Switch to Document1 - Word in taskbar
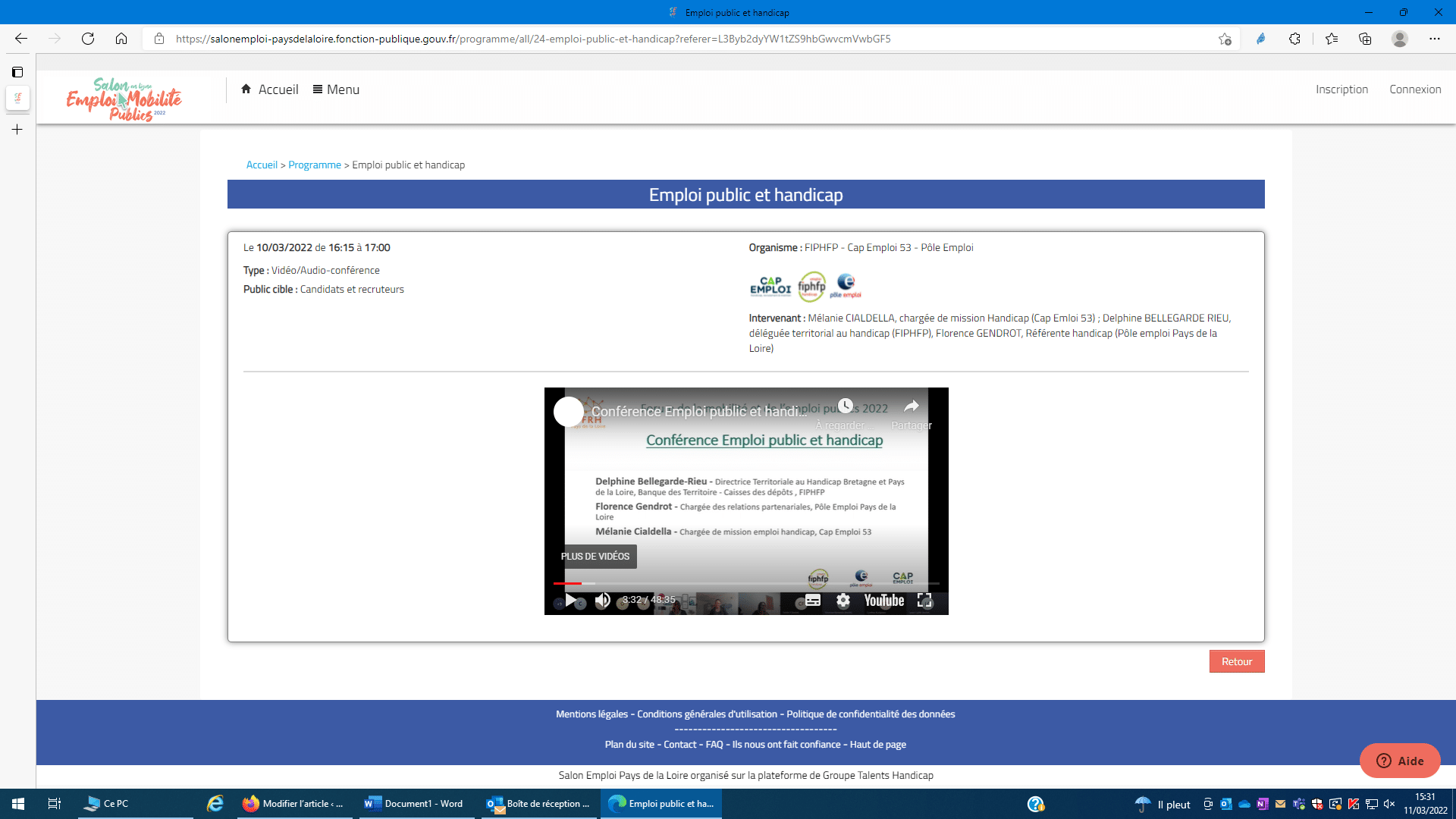 416,804
